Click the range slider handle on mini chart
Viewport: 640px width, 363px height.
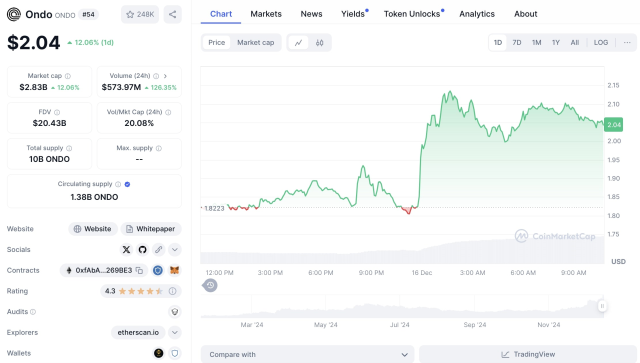pos(602,306)
